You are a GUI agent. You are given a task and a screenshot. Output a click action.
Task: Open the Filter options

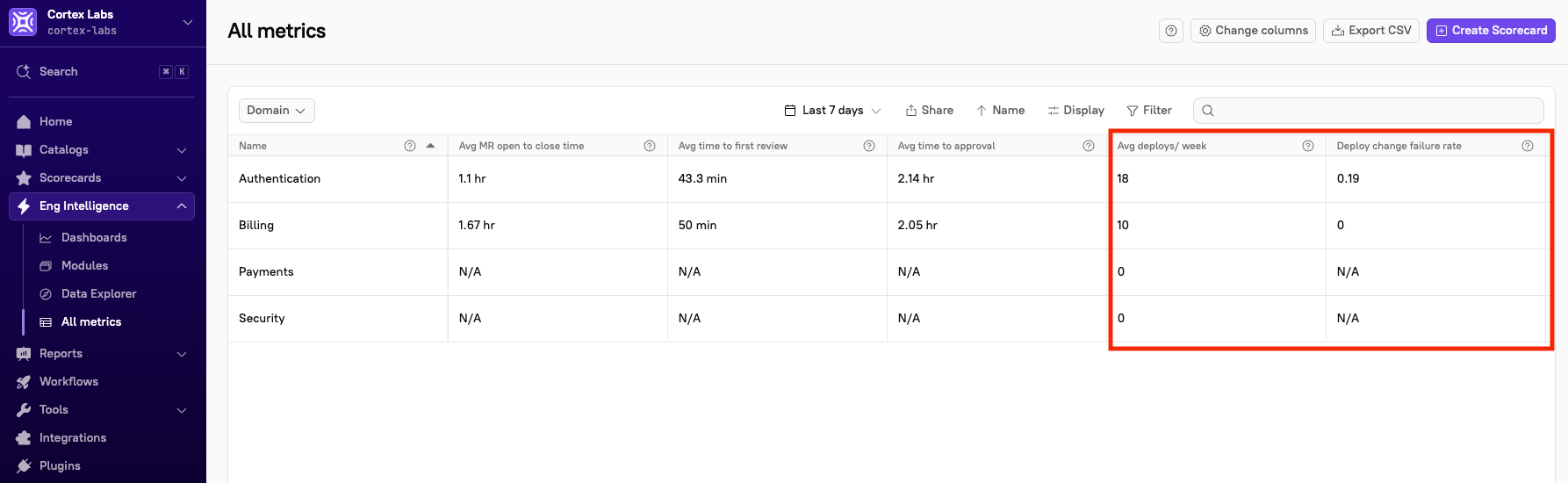(x=1149, y=111)
